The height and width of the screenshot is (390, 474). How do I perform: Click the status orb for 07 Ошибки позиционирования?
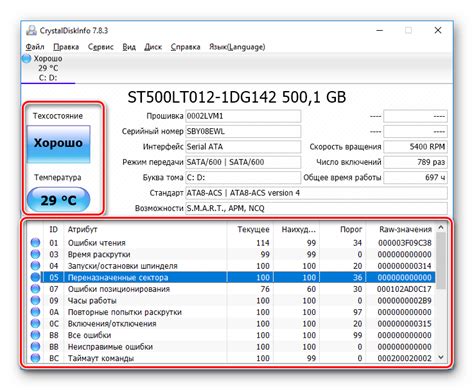[35, 289]
